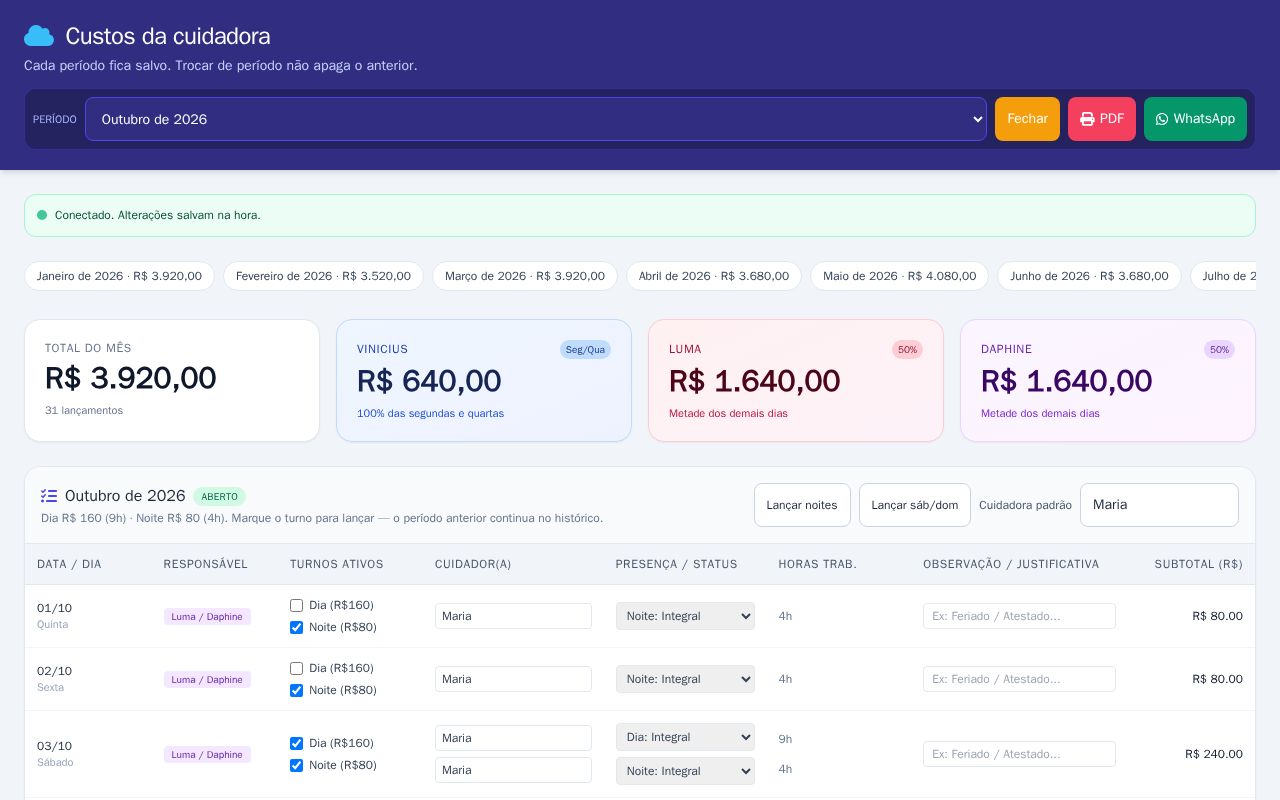Select the Maio de 2026 chip
The height and width of the screenshot is (800, 1280).
(x=900, y=276)
